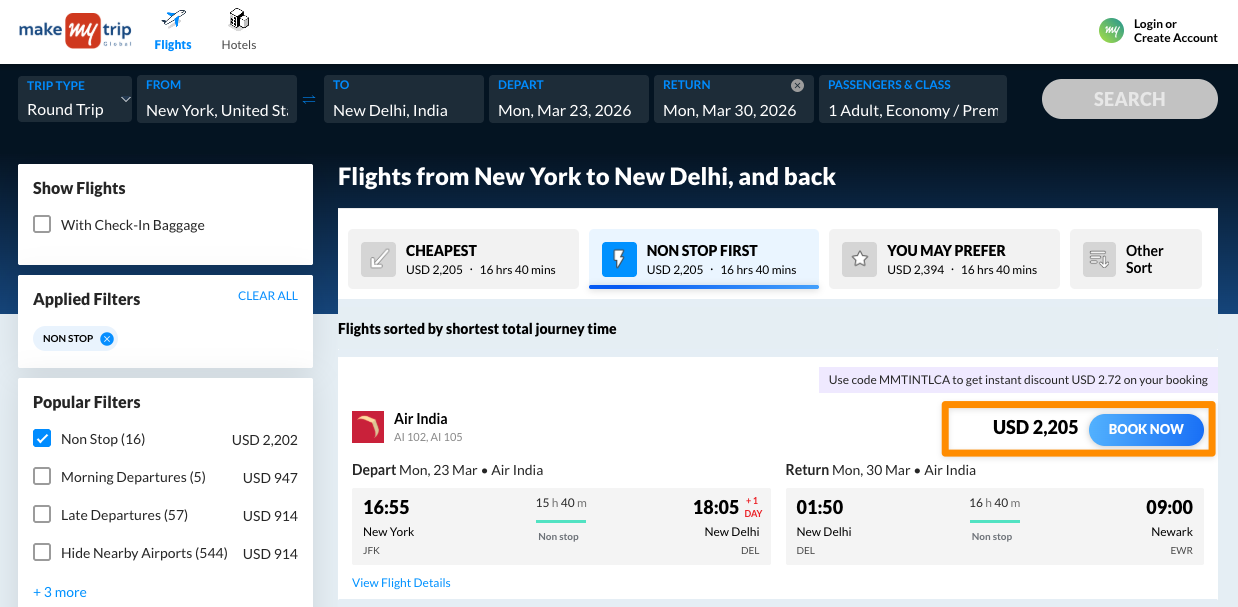Click the swap origin and destination arrows
The image size is (1238, 607).
(x=310, y=99)
